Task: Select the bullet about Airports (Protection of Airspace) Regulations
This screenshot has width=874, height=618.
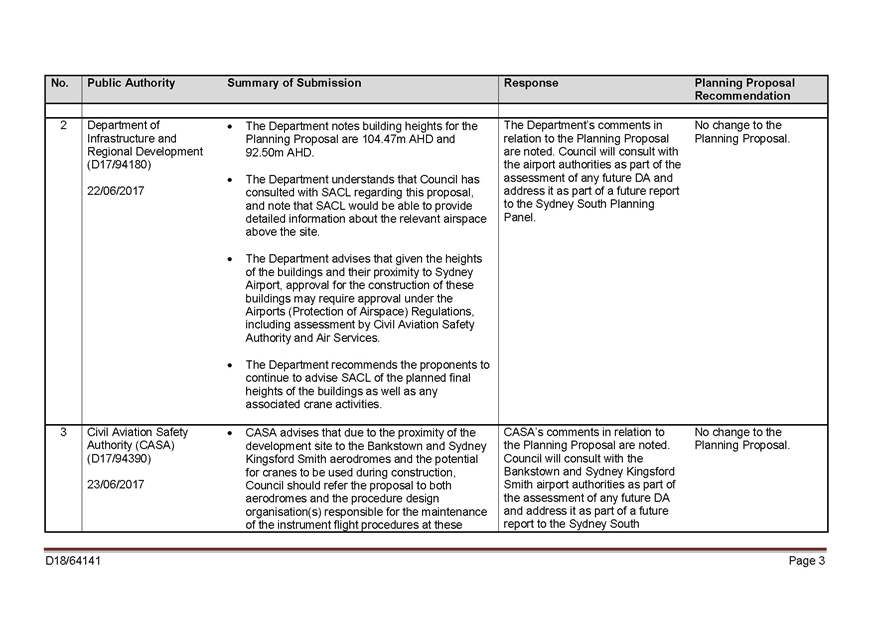Action: click(x=364, y=298)
